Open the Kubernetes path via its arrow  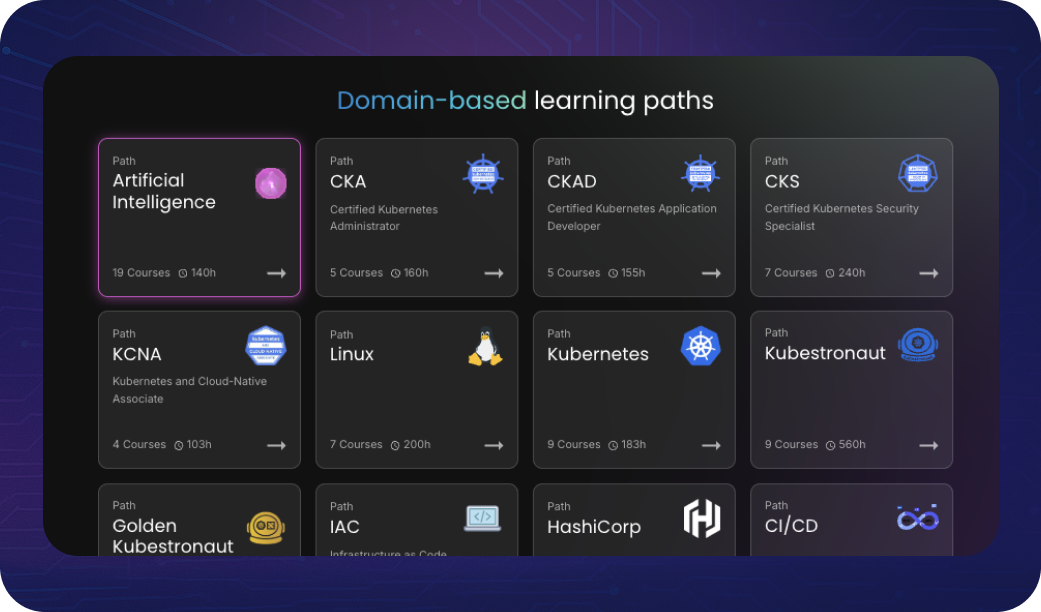click(711, 445)
